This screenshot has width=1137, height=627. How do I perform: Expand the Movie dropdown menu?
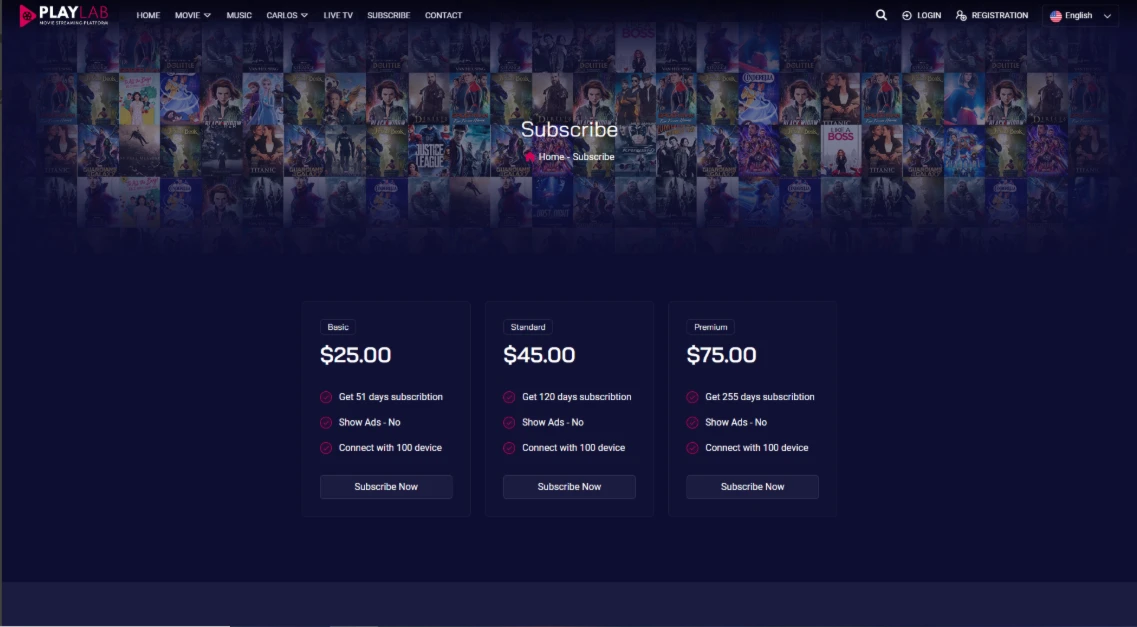click(192, 15)
